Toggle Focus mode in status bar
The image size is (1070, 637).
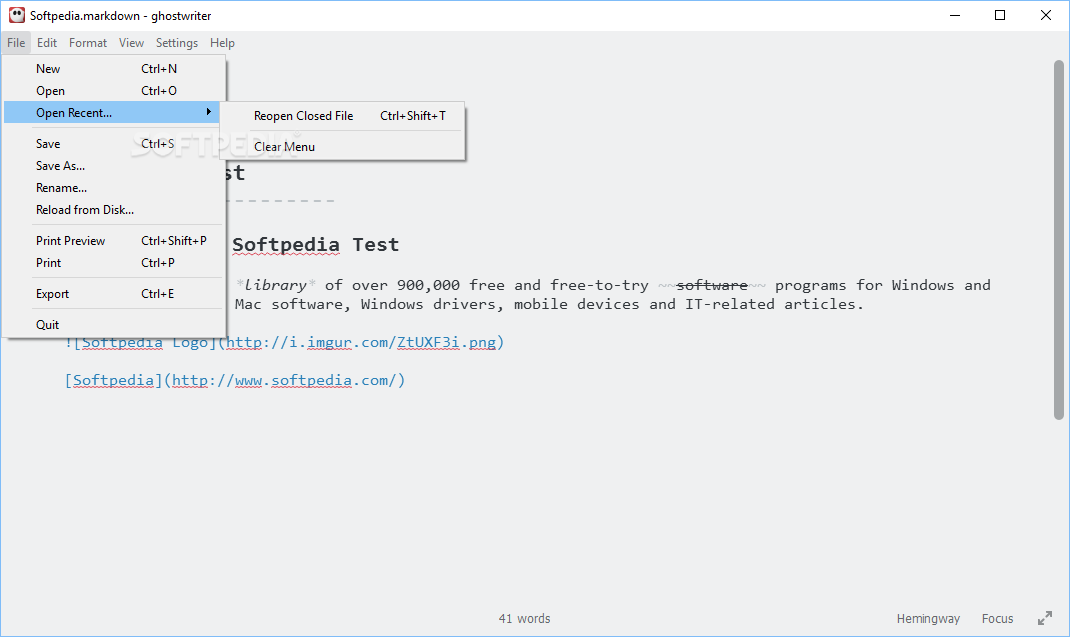(997, 619)
